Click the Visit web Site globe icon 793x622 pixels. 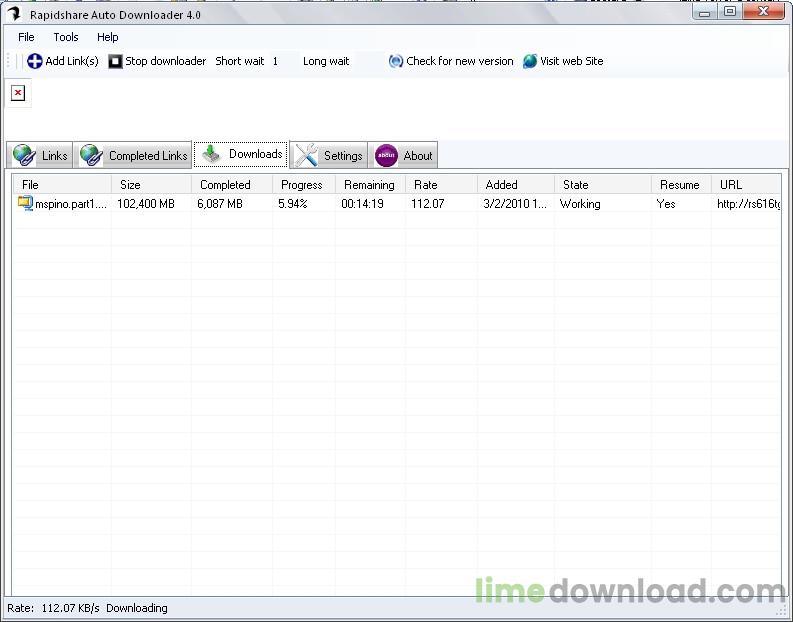point(530,61)
